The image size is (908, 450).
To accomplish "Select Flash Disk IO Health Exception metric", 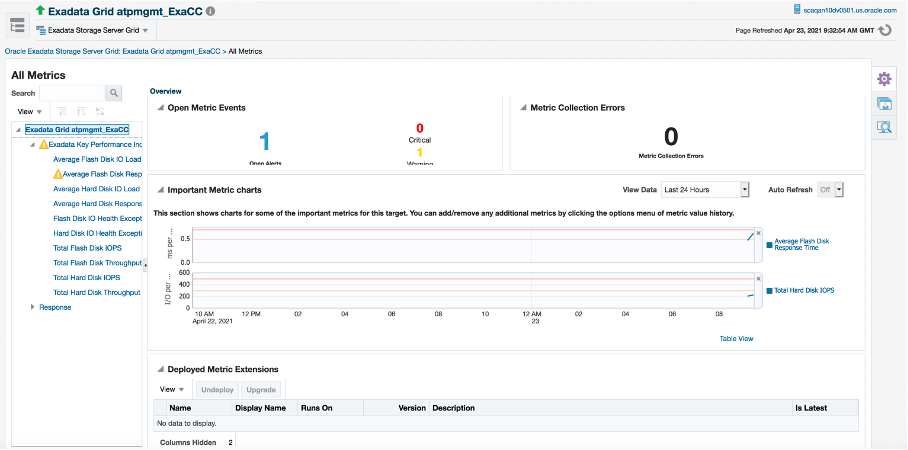I will point(97,218).
